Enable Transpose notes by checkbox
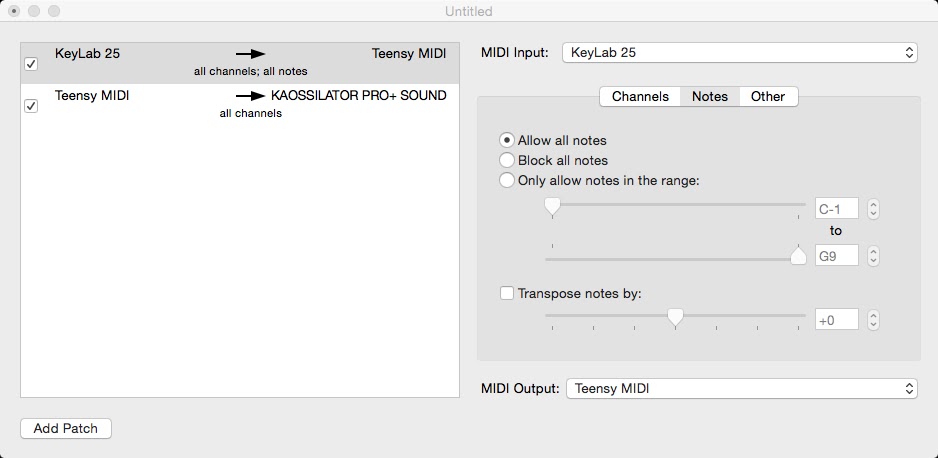938x458 pixels. [x=507, y=294]
